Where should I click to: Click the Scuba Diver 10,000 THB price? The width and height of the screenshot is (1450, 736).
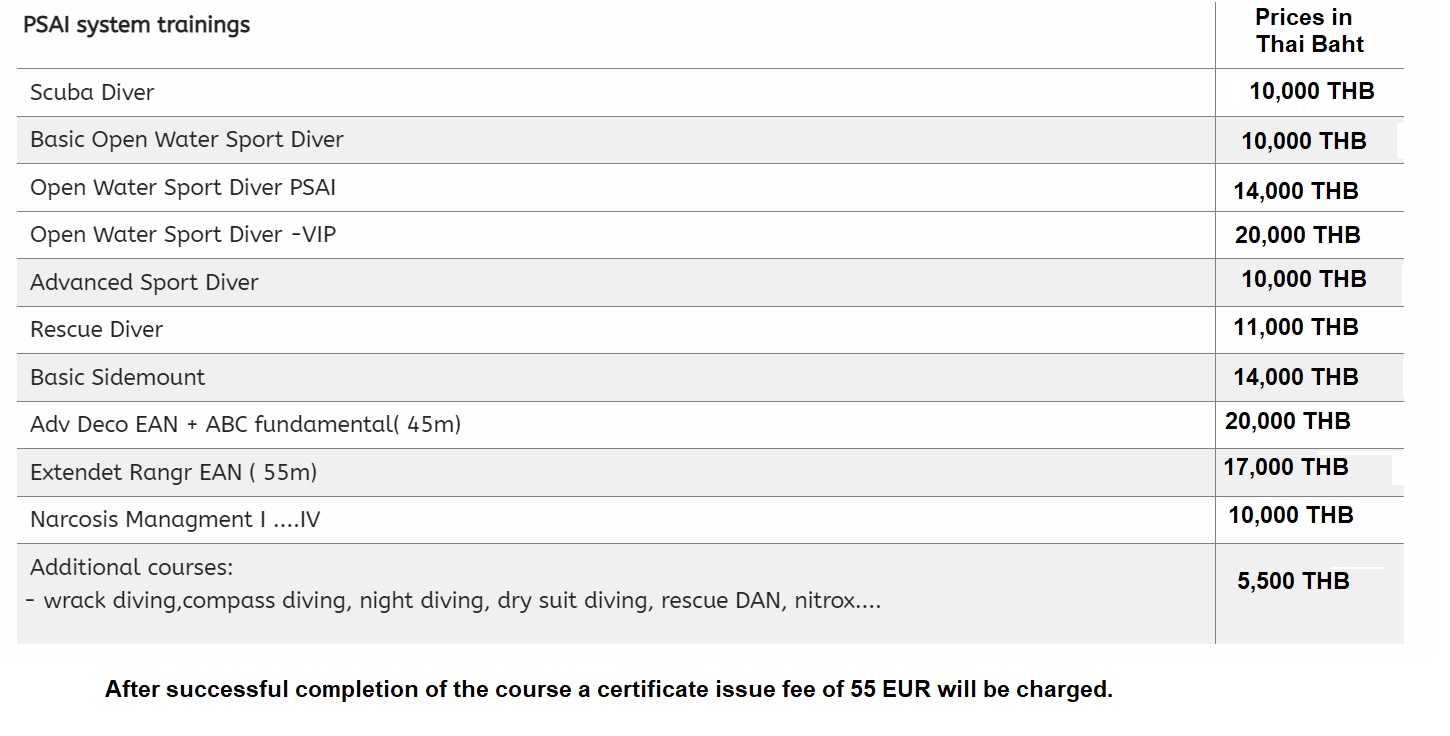pos(1312,92)
